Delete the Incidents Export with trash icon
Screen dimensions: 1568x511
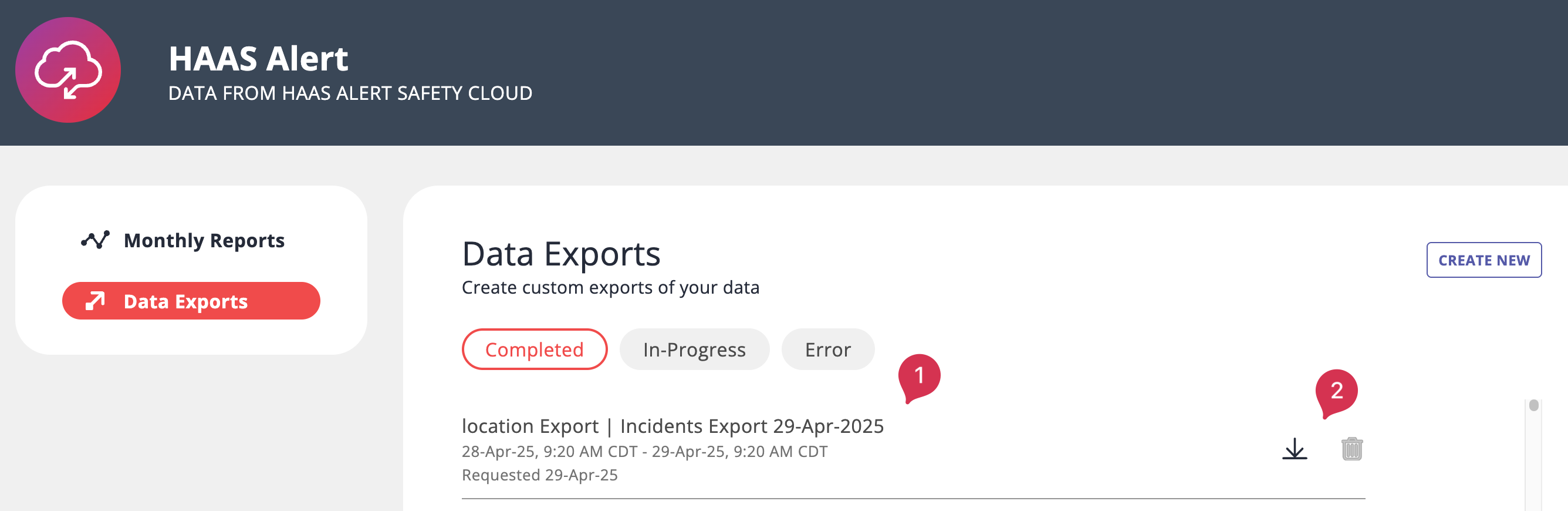pos(1351,449)
